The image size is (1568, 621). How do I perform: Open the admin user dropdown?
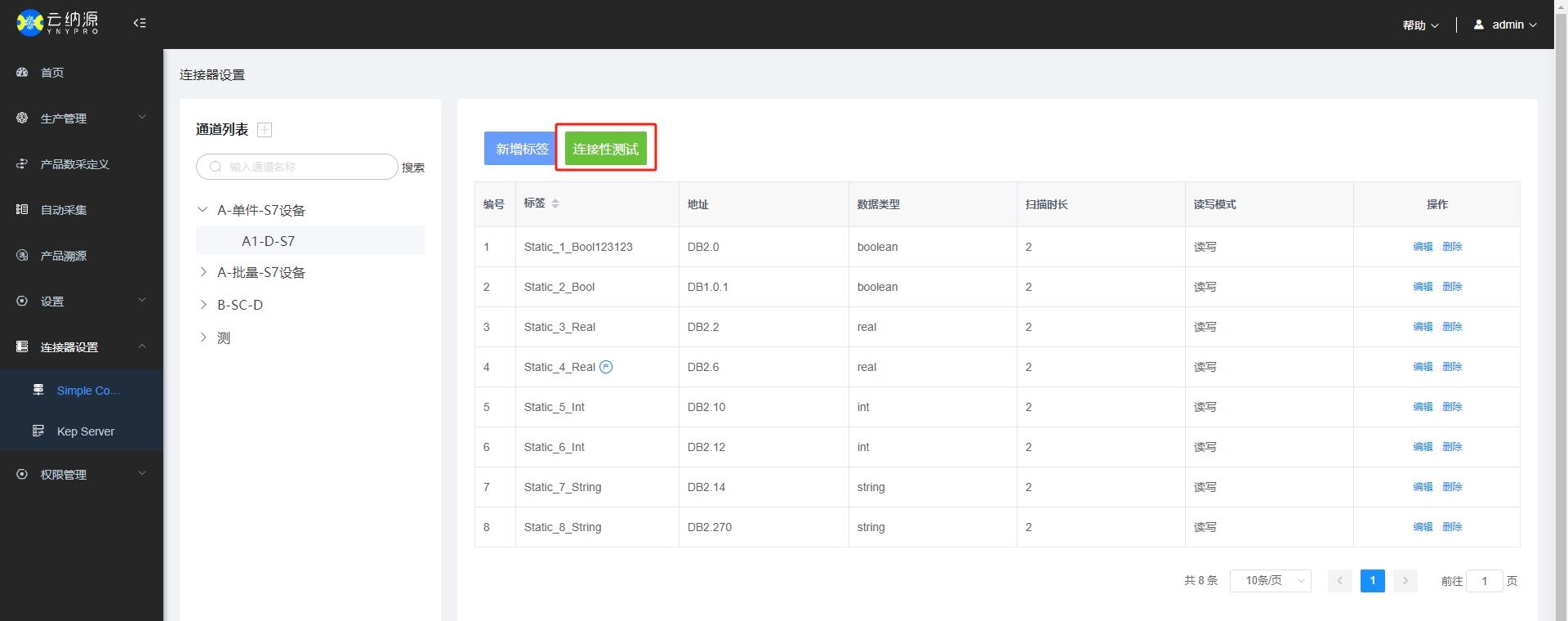pyautogui.click(x=1505, y=25)
